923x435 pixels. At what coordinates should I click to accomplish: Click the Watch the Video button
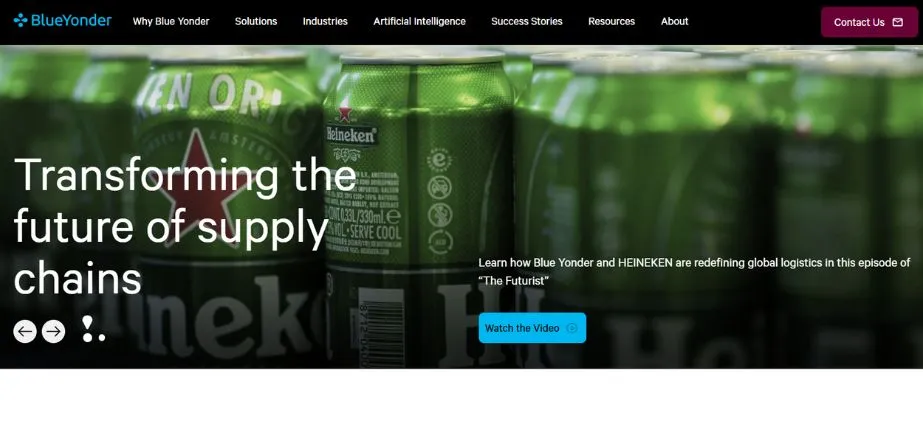532,328
